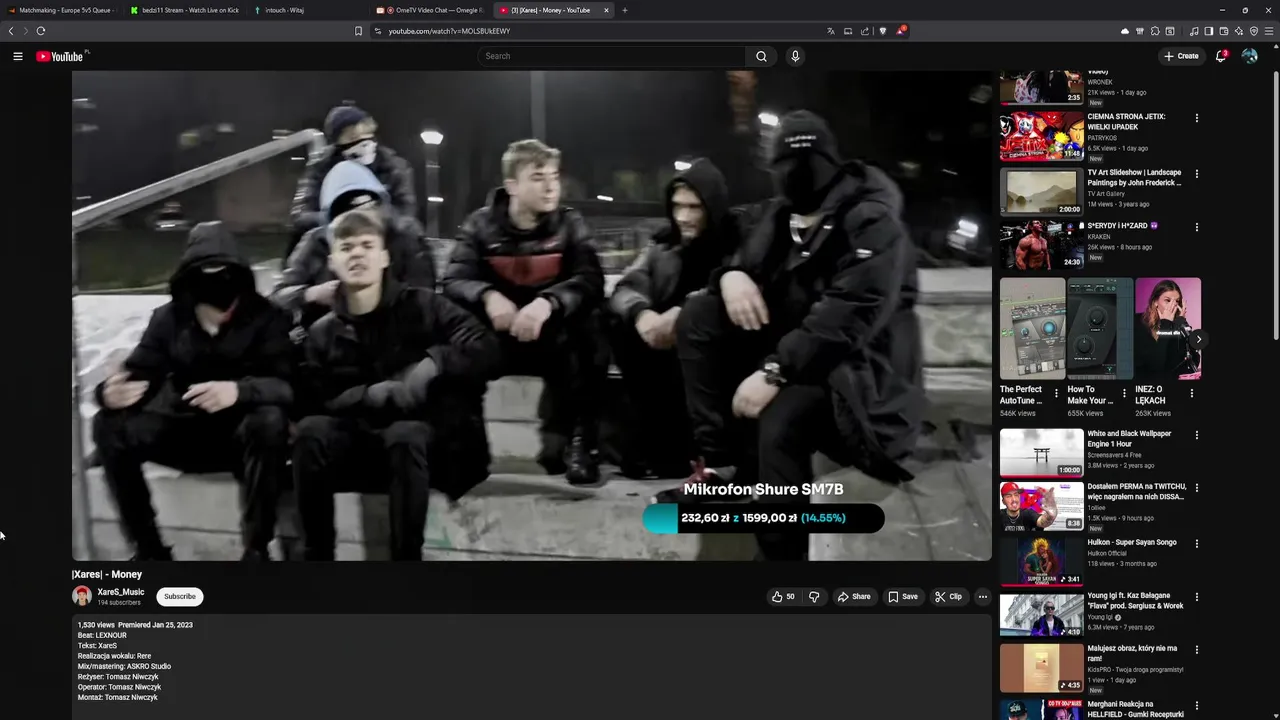The height and width of the screenshot is (720, 1280).
Task: Open the browser main menu icon
Action: (1269, 31)
